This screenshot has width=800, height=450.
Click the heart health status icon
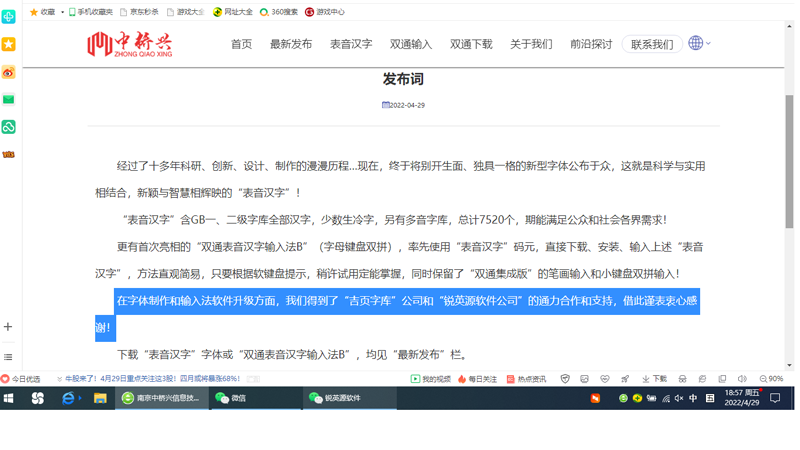[x=605, y=379]
